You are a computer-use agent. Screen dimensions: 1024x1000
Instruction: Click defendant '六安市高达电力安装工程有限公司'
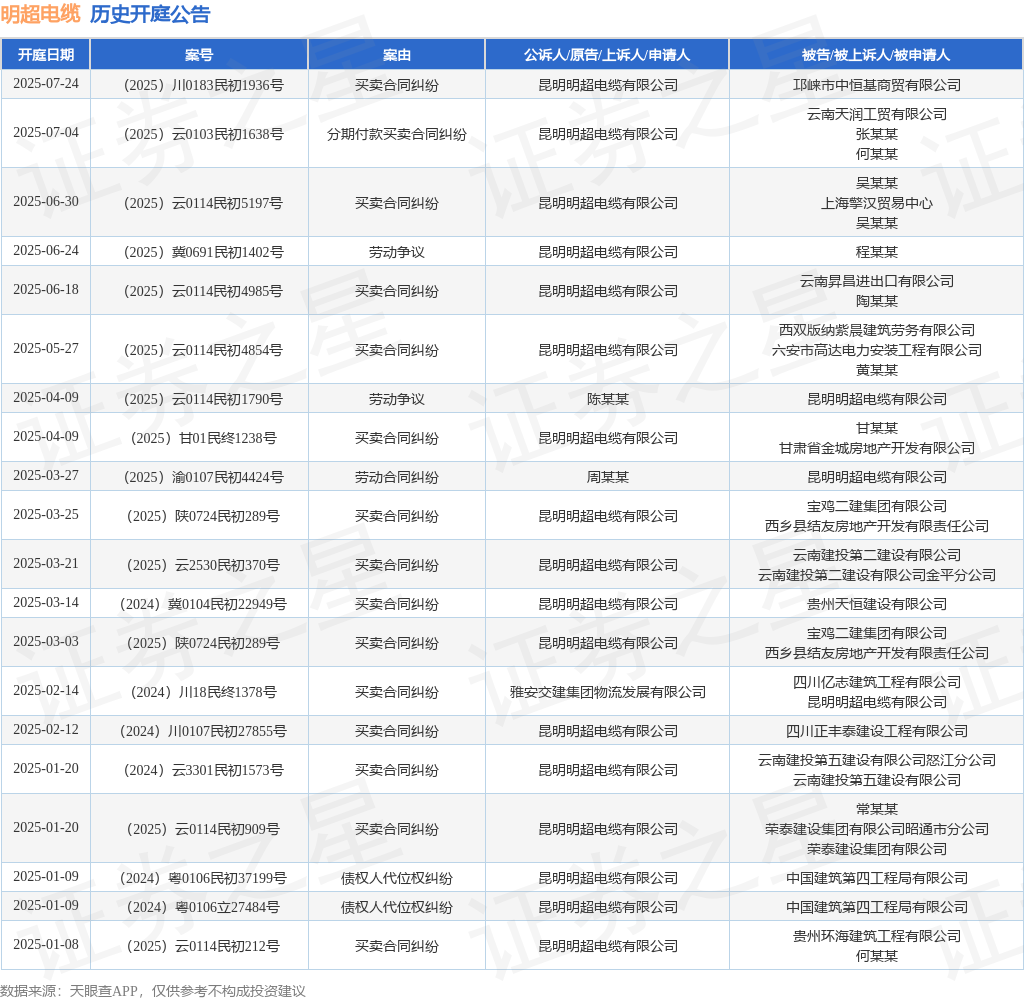[876, 350]
